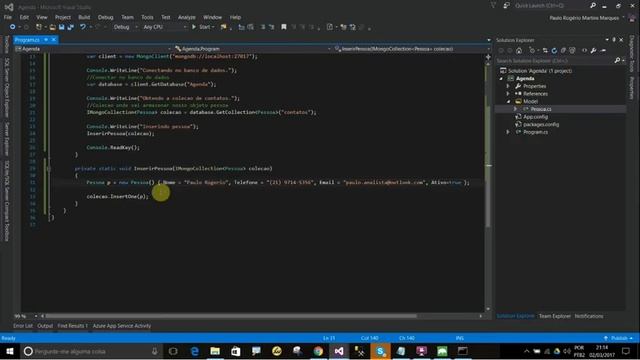The image size is (640, 360).
Task: Open the File menu
Action: pos(8,17)
